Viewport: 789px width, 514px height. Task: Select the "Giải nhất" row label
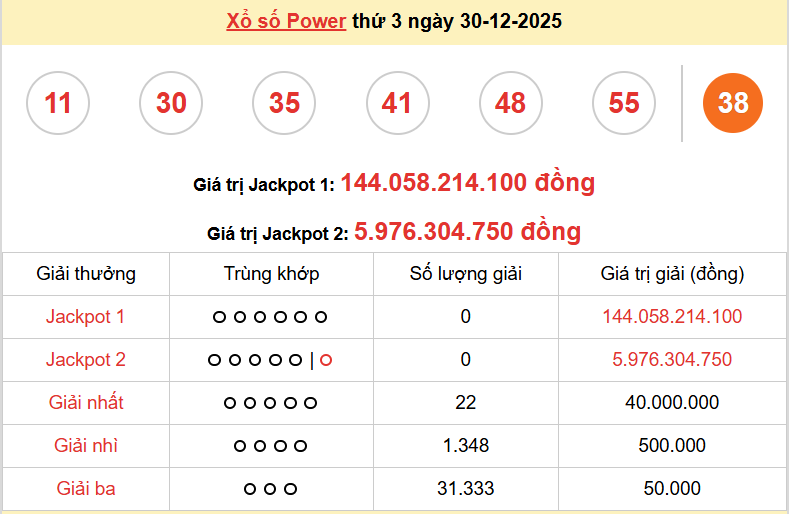[x=86, y=403]
